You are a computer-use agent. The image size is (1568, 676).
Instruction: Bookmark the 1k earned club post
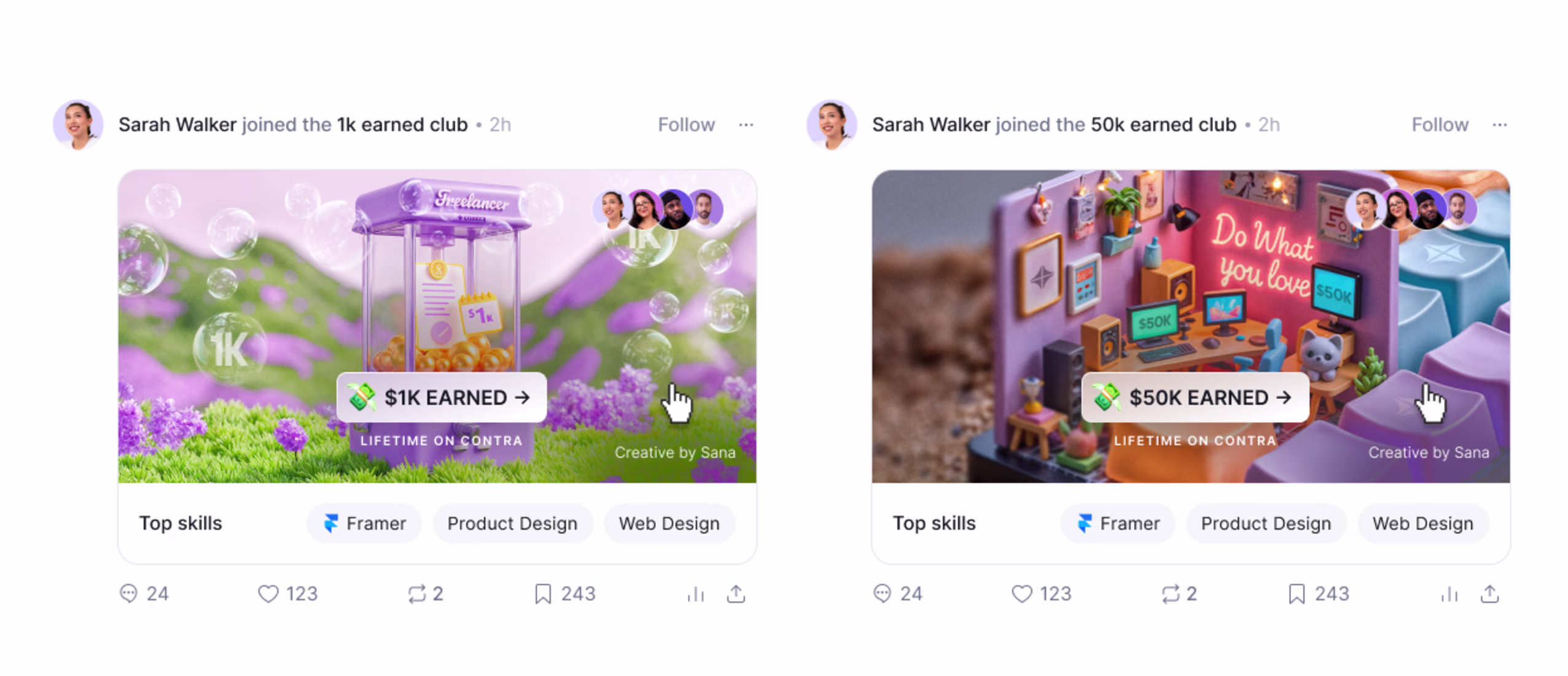(x=542, y=594)
